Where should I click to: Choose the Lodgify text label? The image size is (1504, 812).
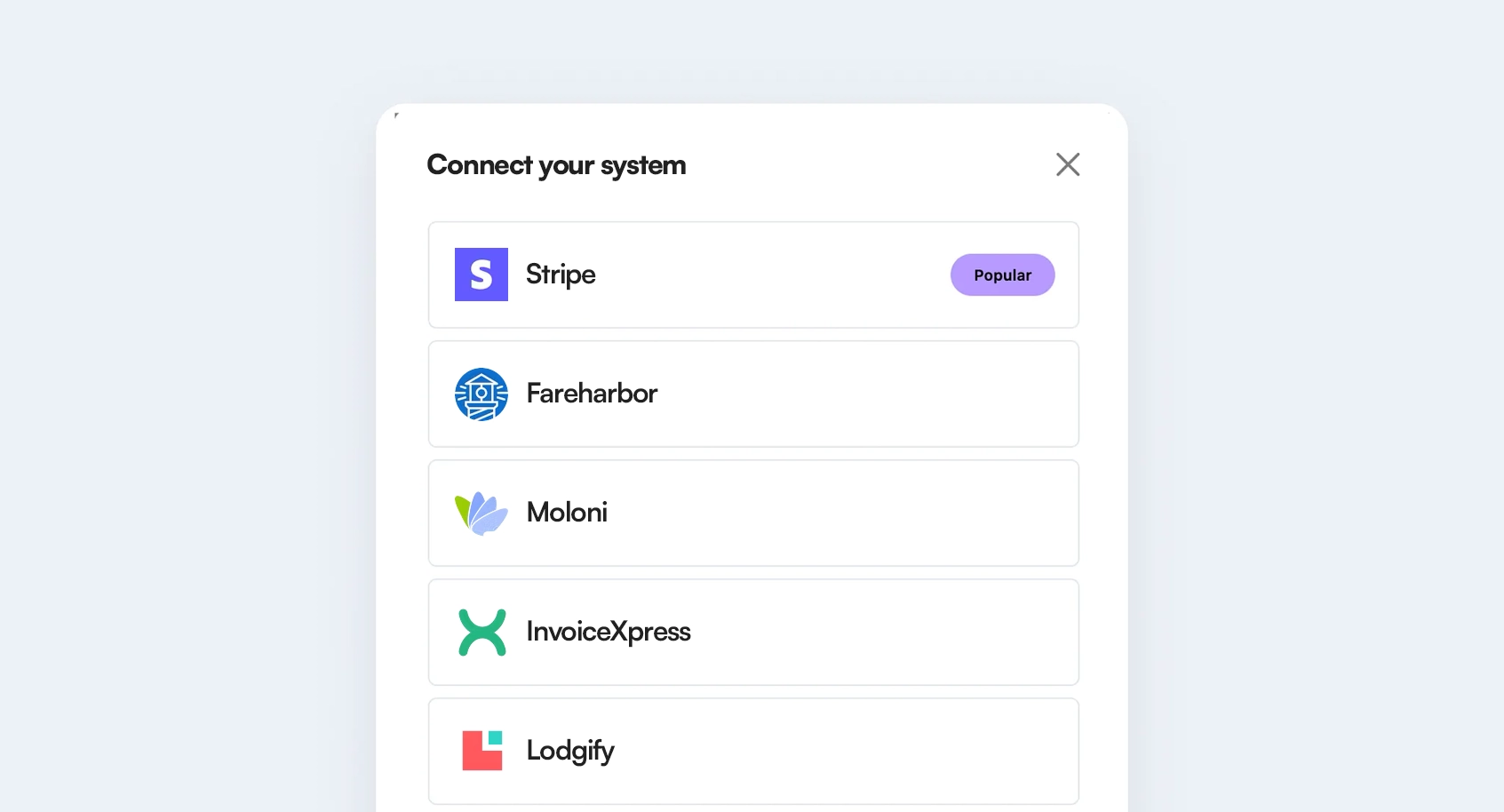(569, 751)
